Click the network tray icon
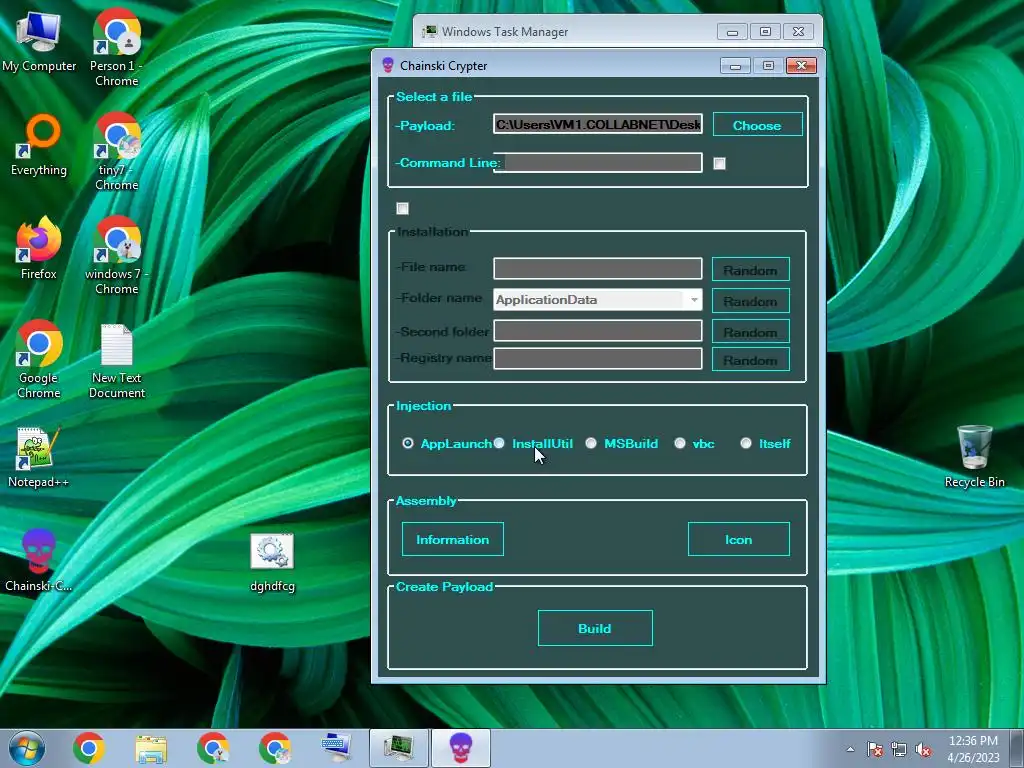This screenshot has width=1024, height=768. point(899,749)
